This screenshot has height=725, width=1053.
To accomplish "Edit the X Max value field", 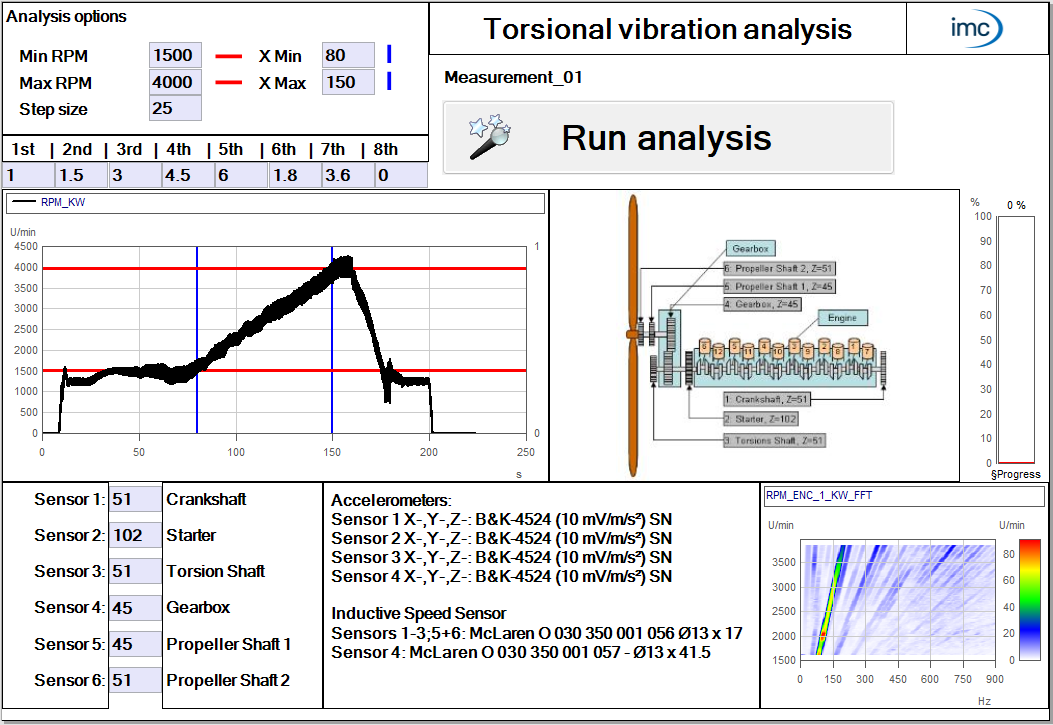I will [348, 82].
